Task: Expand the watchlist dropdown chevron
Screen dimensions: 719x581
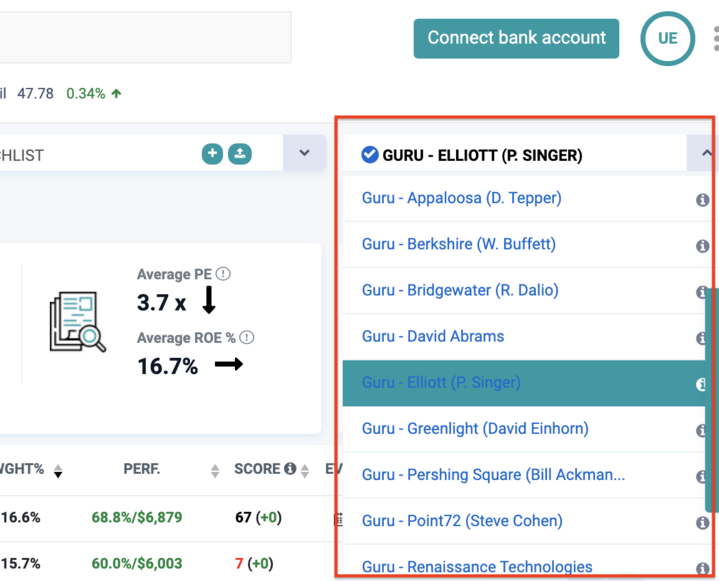Action: pos(304,153)
